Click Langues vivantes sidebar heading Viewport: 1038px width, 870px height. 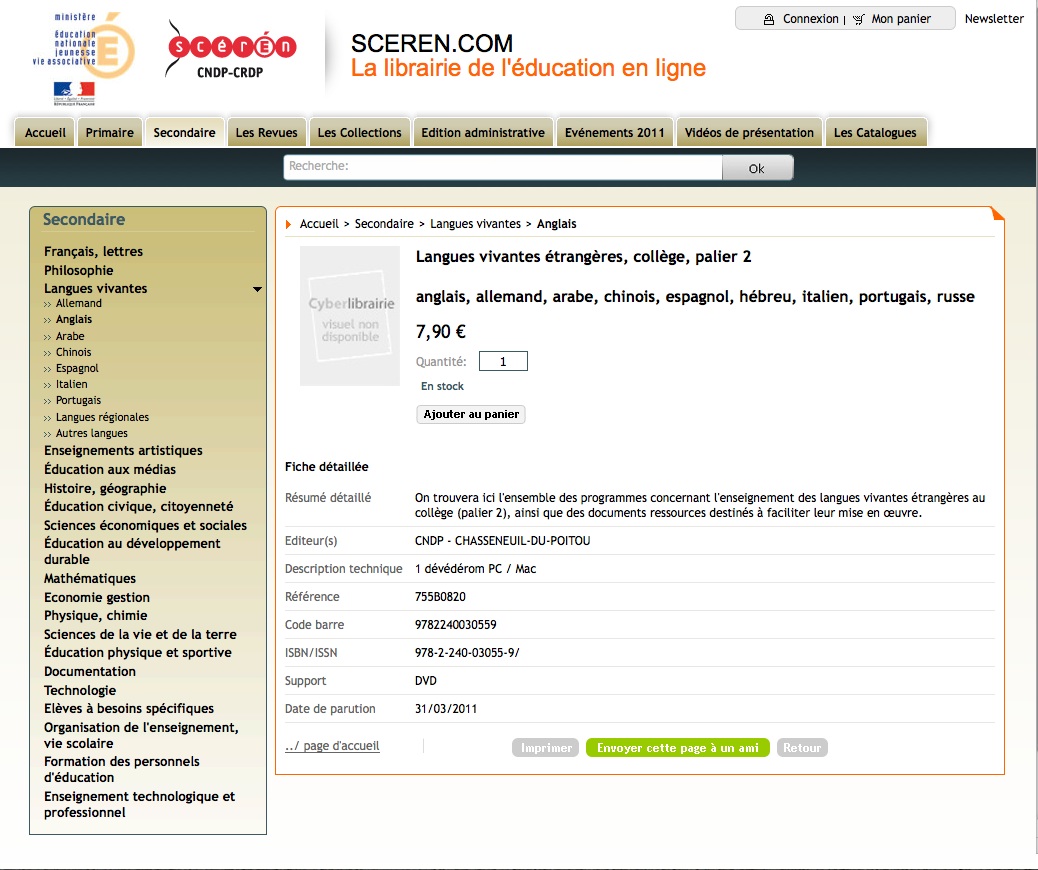[x=95, y=289]
